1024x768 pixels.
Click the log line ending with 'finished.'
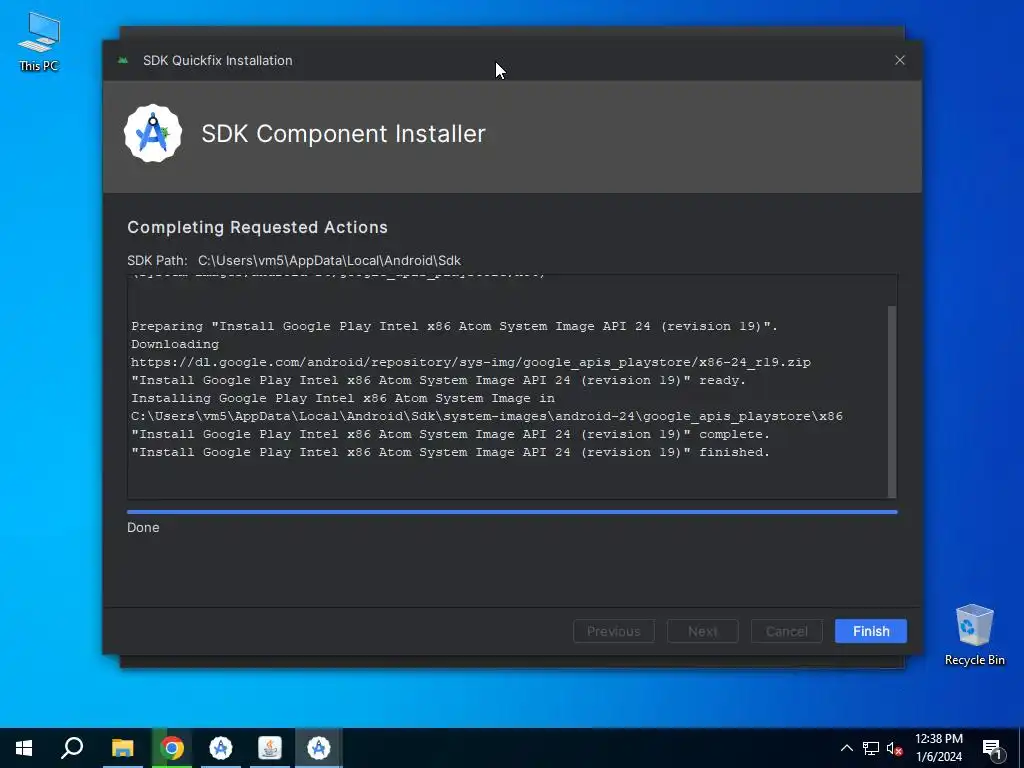click(x=451, y=452)
